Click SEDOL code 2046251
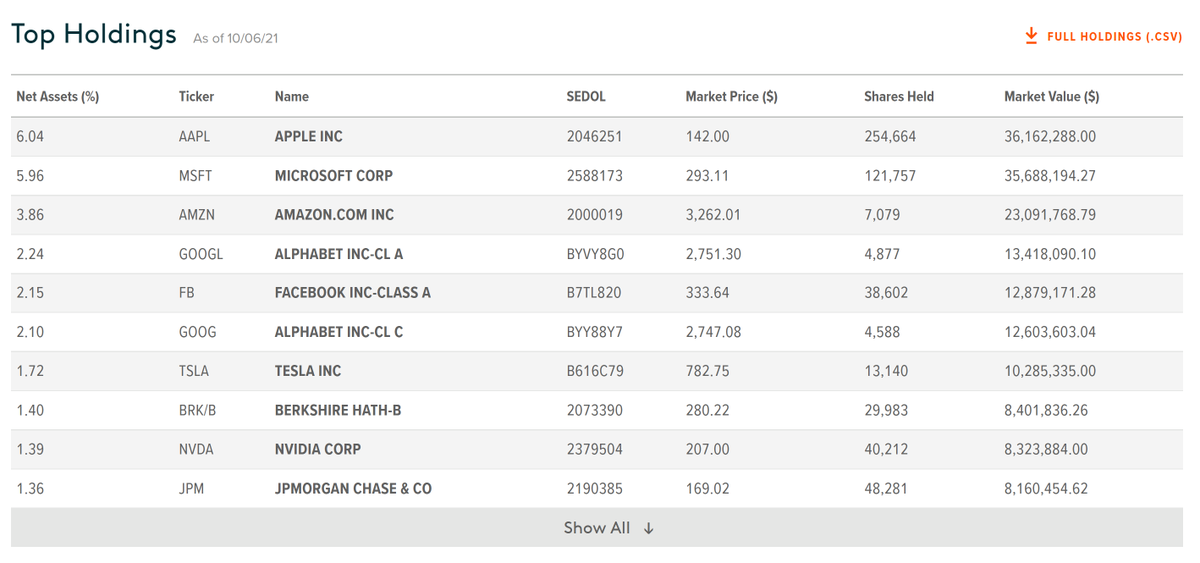The image size is (1200, 563). coord(594,136)
